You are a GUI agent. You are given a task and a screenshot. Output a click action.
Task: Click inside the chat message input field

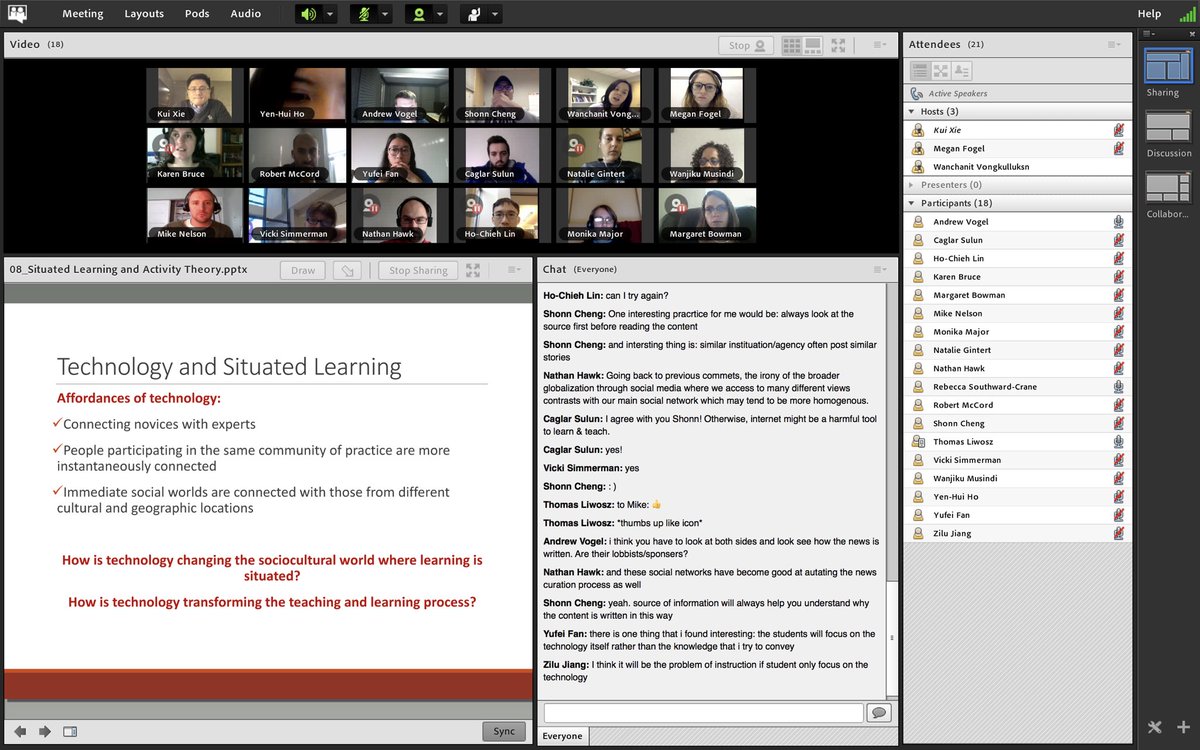[700, 711]
